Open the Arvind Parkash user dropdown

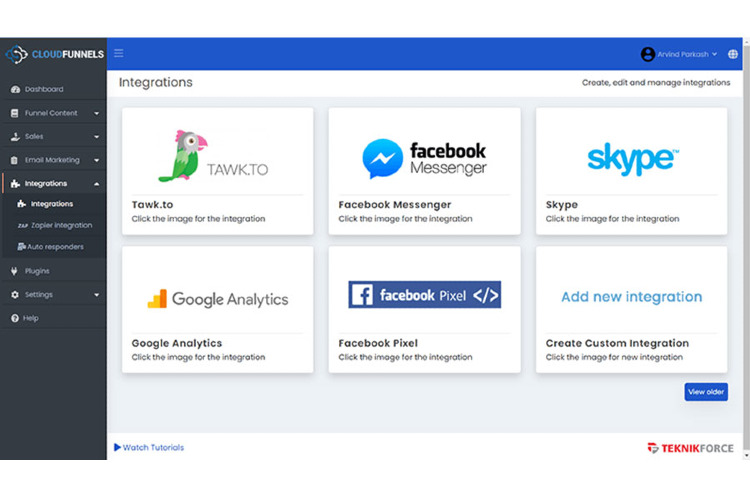click(679, 54)
